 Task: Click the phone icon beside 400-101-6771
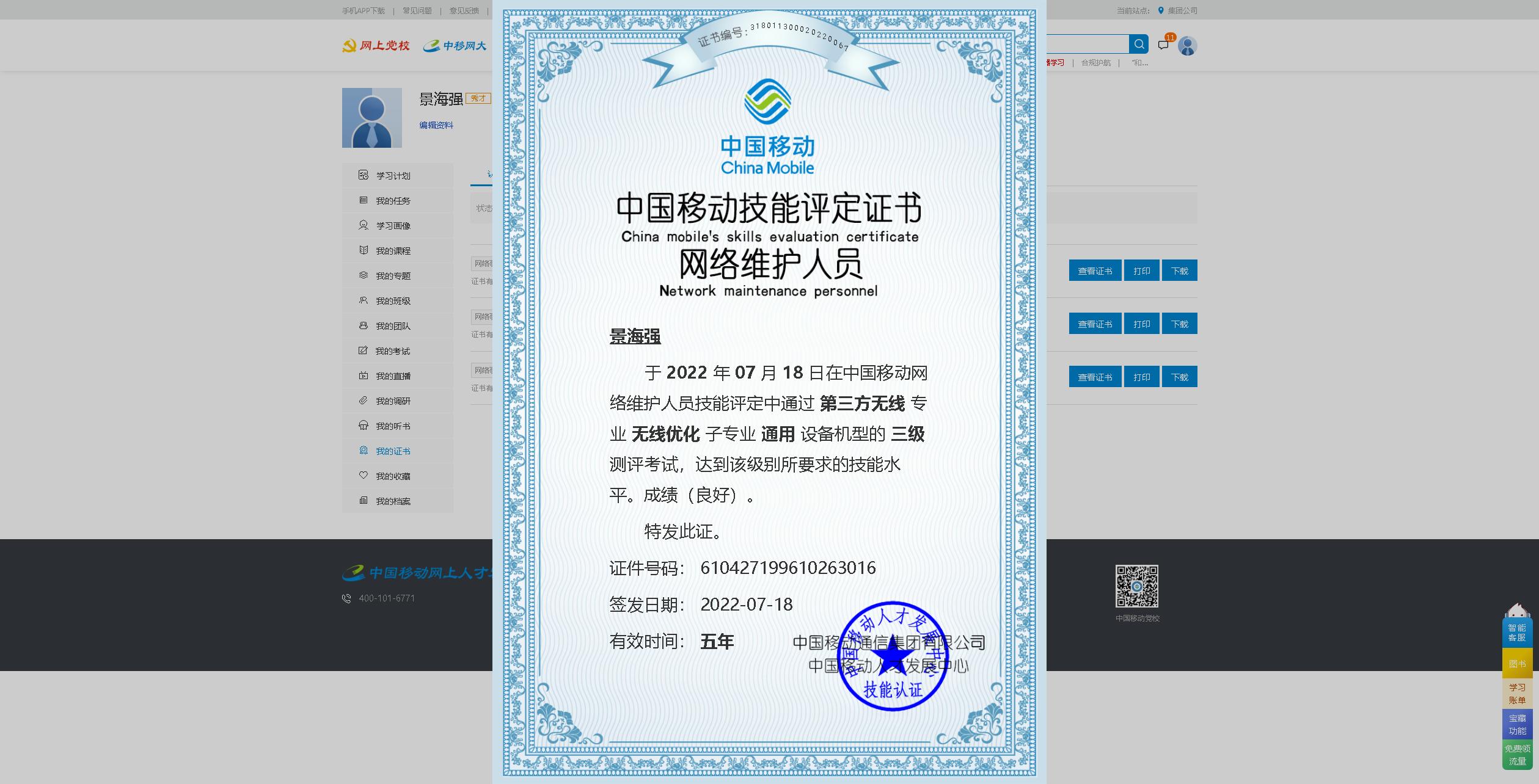(346, 598)
